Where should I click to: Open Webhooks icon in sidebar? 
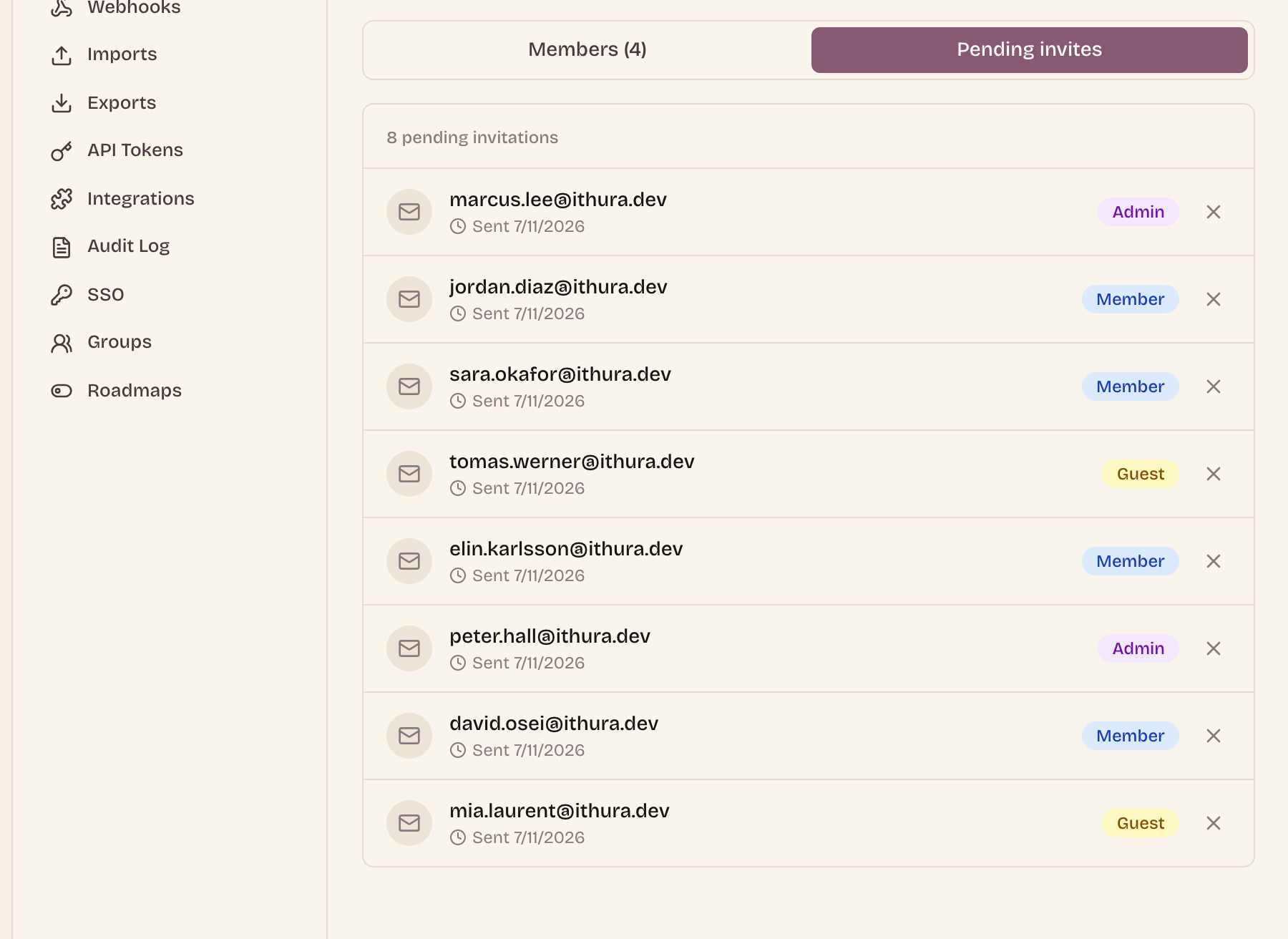[x=62, y=7]
